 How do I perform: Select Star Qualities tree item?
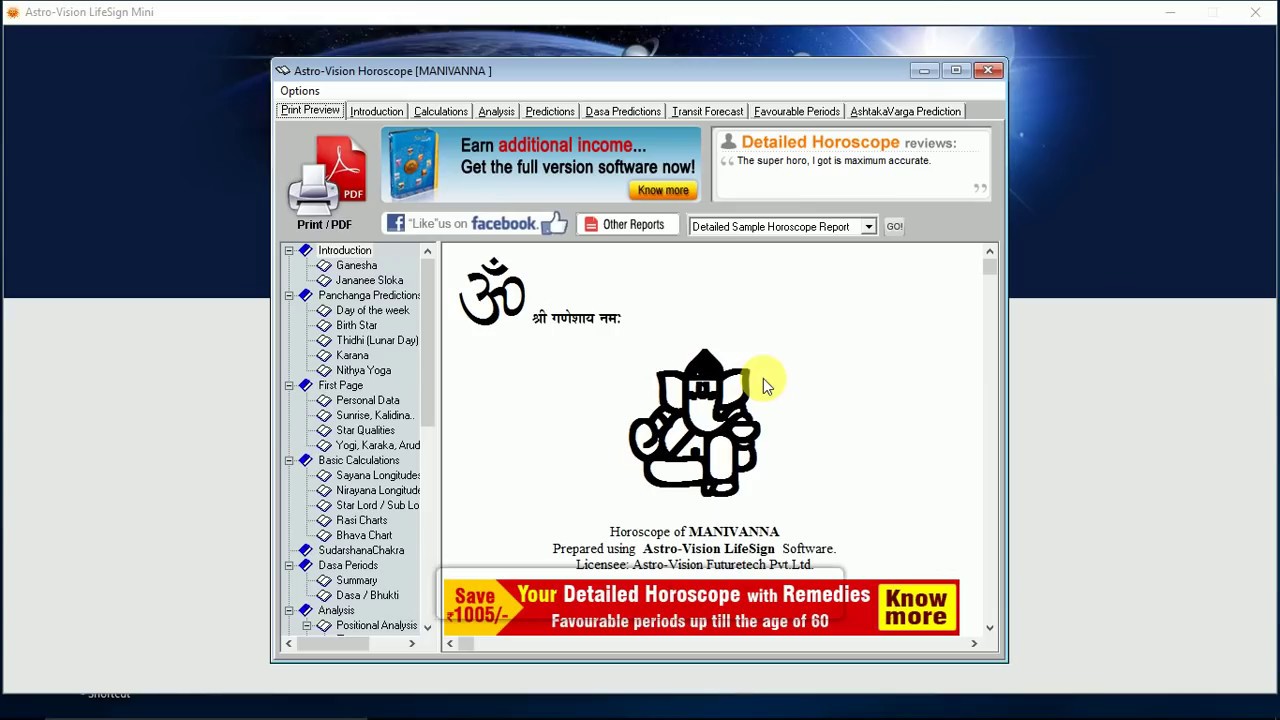click(365, 431)
